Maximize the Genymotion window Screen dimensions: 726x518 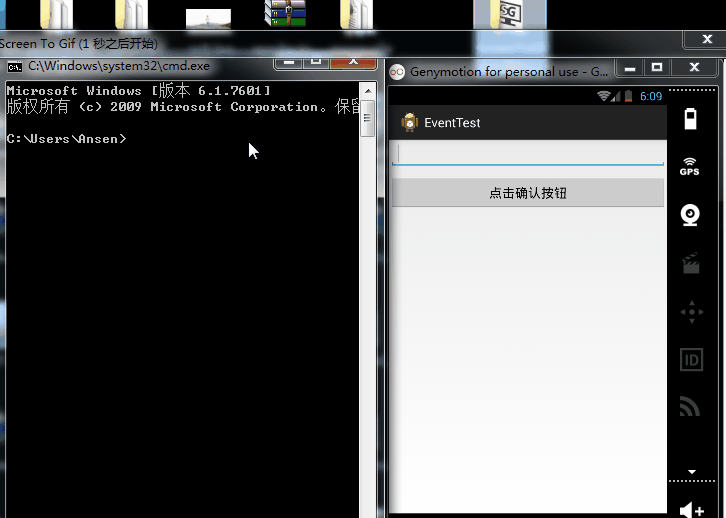pos(657,68)
